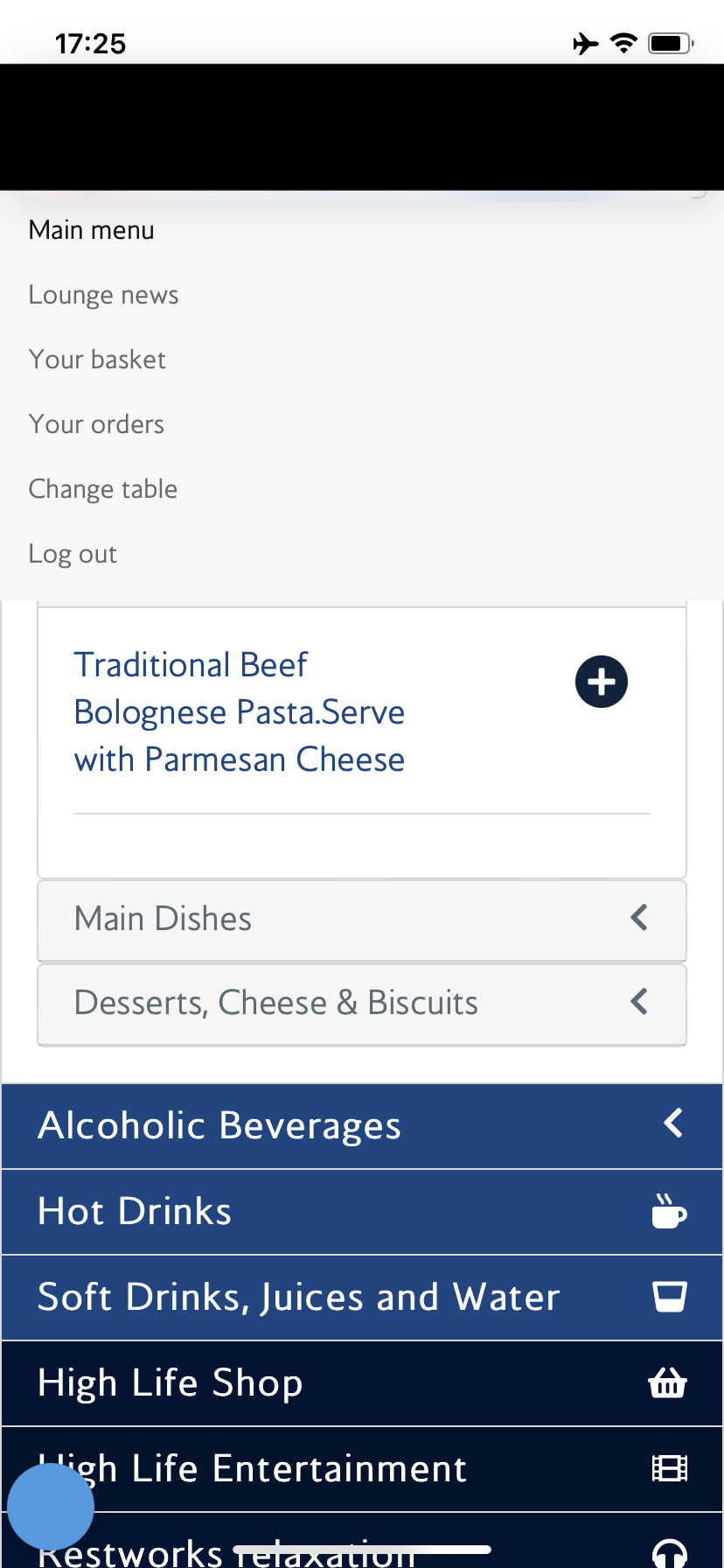This screenshot has height=1568, width=724.
Task: Tap the blue floating circle button
Action: point(51,1507)
